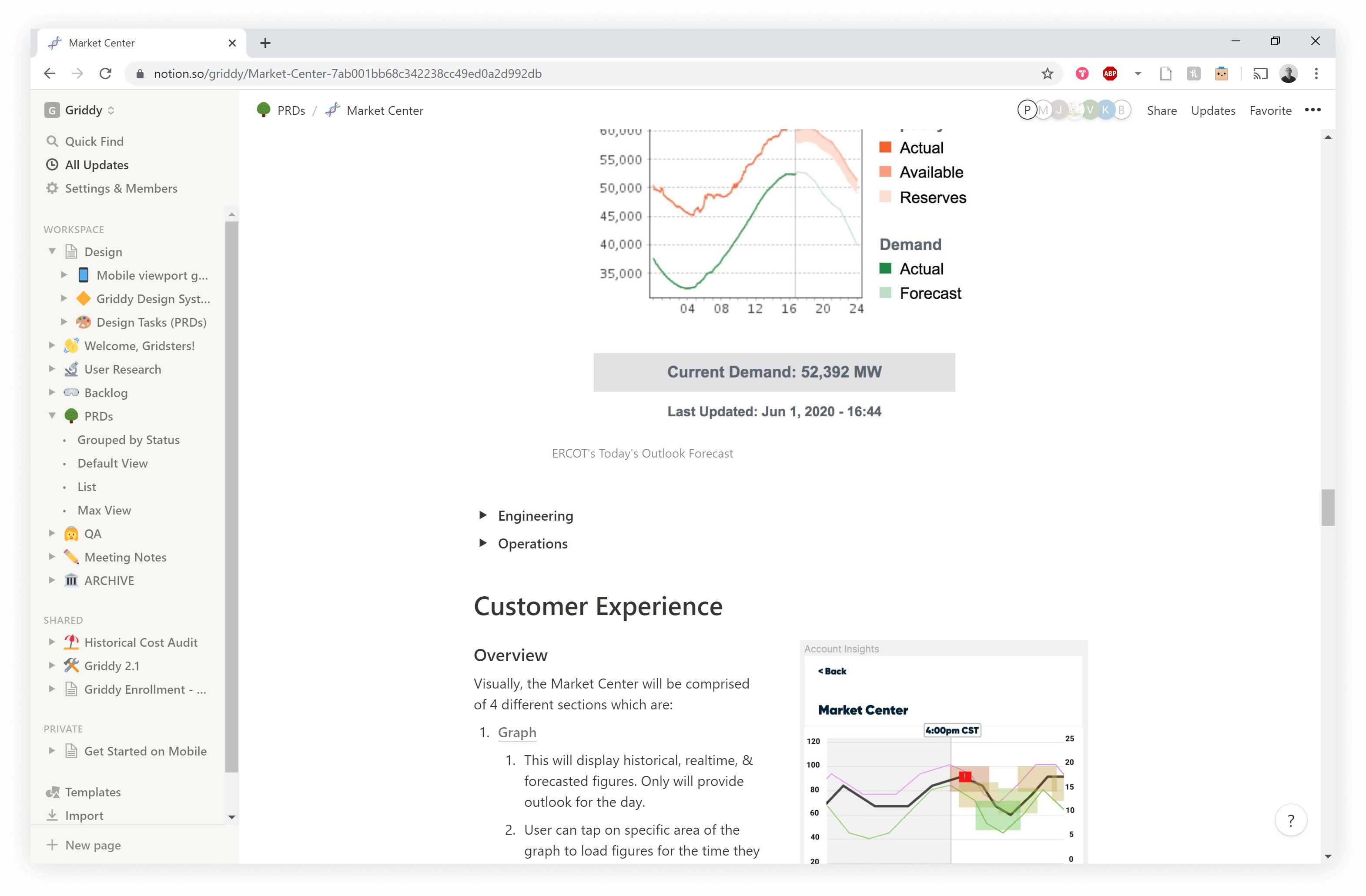1366x896 pixels.
Task: Click the PRDs tree icon in breadcrumb
Action: [x=264, y=110]
